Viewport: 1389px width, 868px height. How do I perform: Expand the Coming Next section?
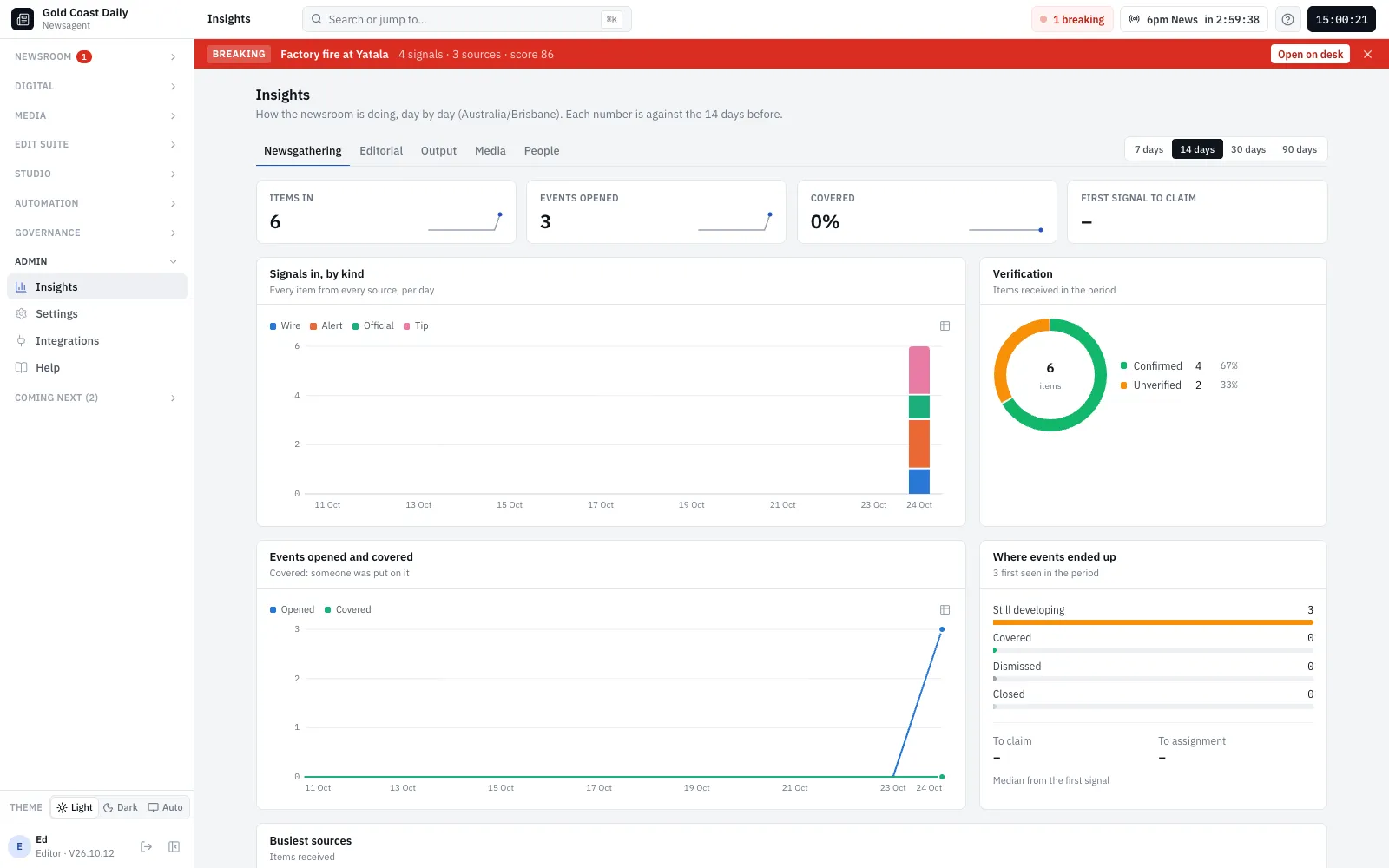96,398
